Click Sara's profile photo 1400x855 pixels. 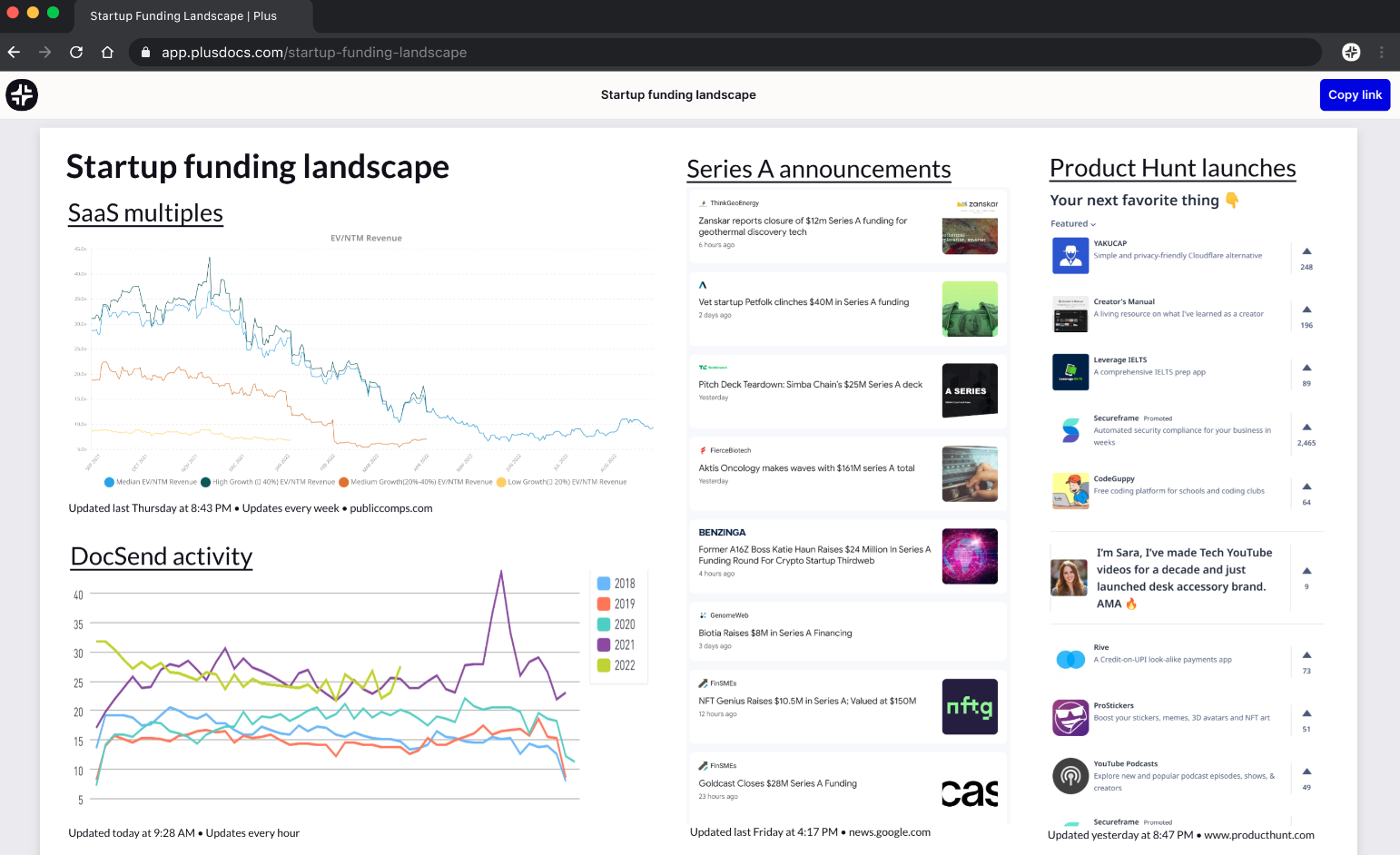(1069, 577)
